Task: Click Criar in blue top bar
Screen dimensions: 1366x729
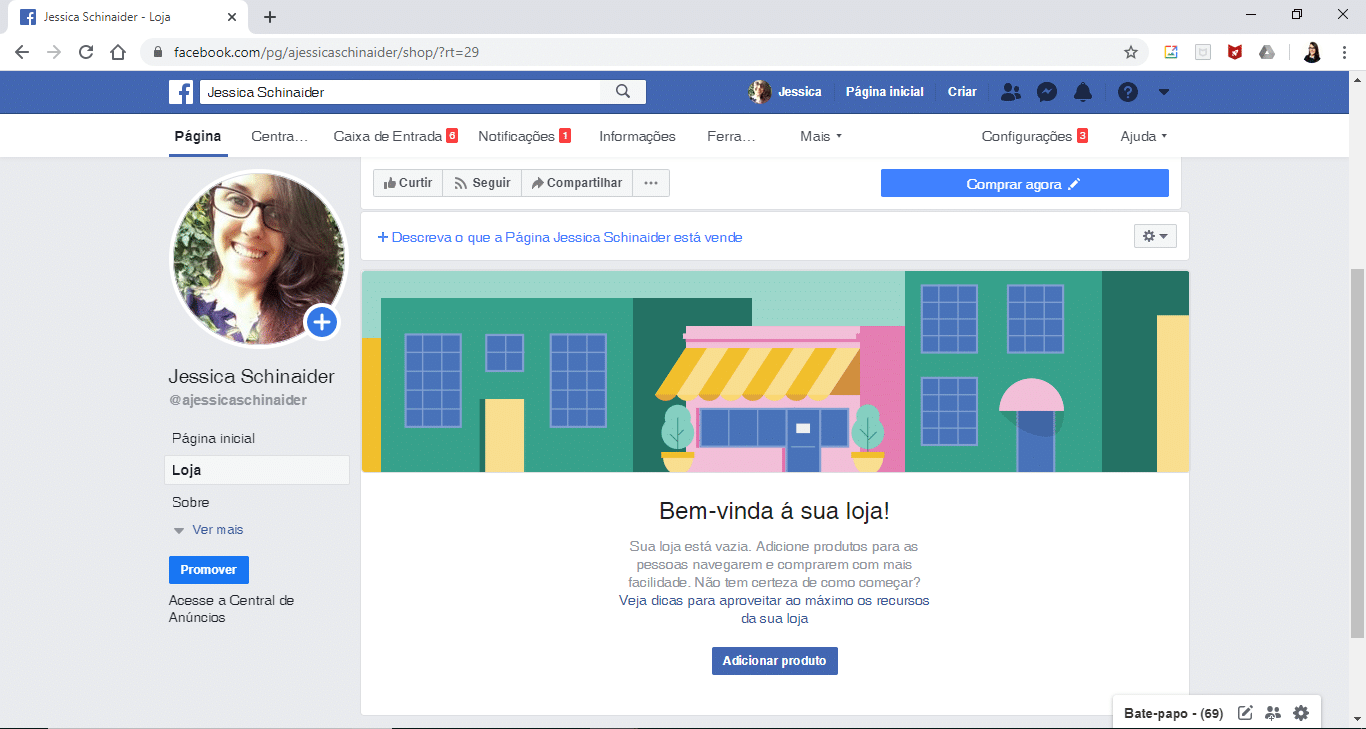Action: pos(962,92)
